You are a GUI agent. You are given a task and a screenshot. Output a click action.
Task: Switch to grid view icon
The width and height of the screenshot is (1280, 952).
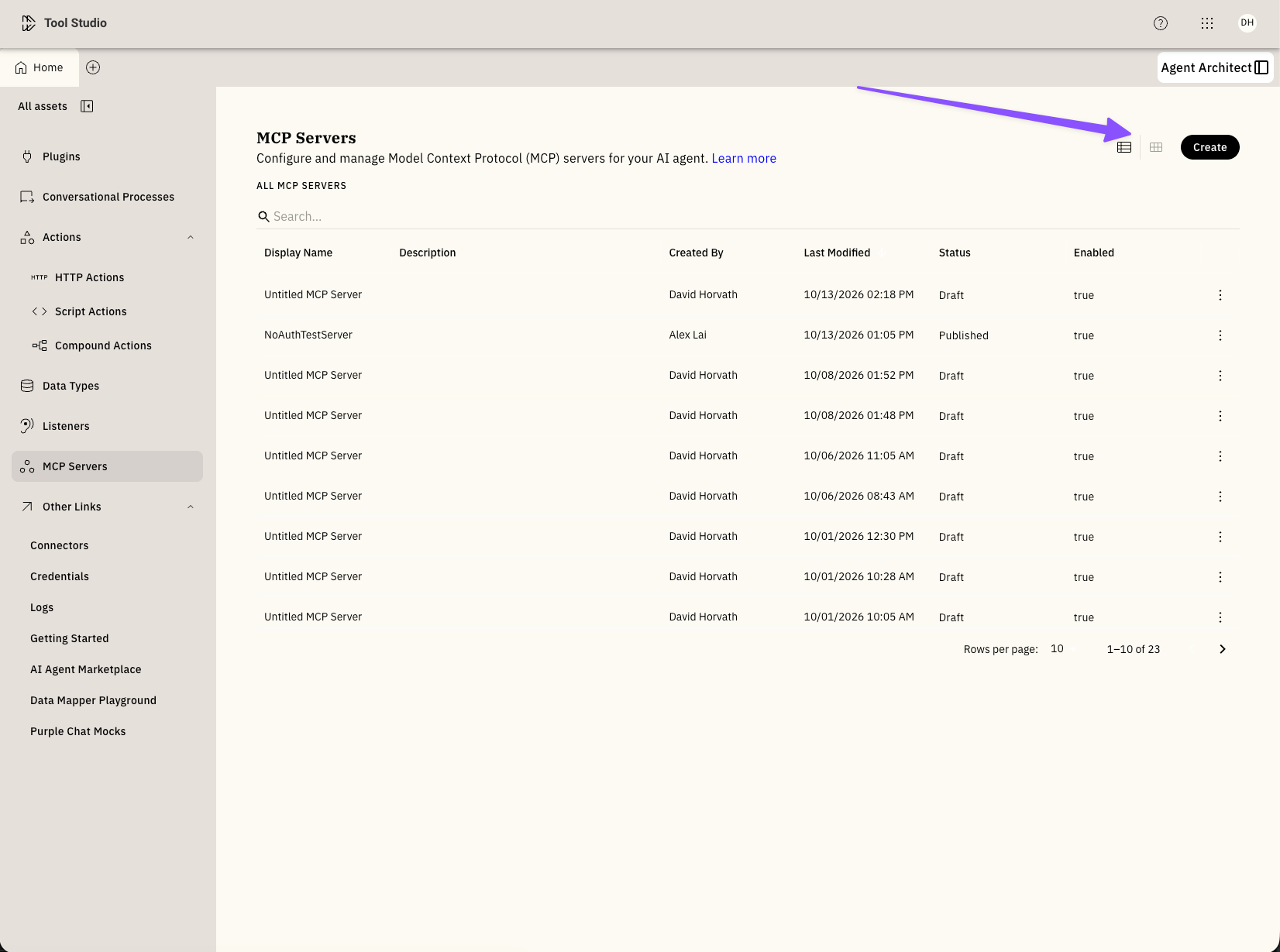(1156, 147)
